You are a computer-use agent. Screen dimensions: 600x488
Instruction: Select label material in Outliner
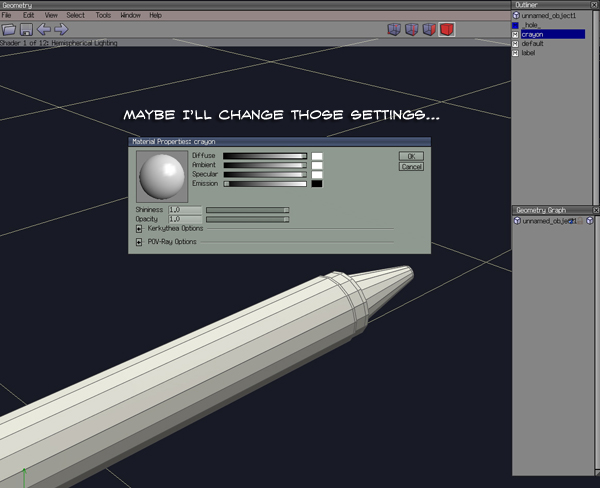[x=528, y=53]
